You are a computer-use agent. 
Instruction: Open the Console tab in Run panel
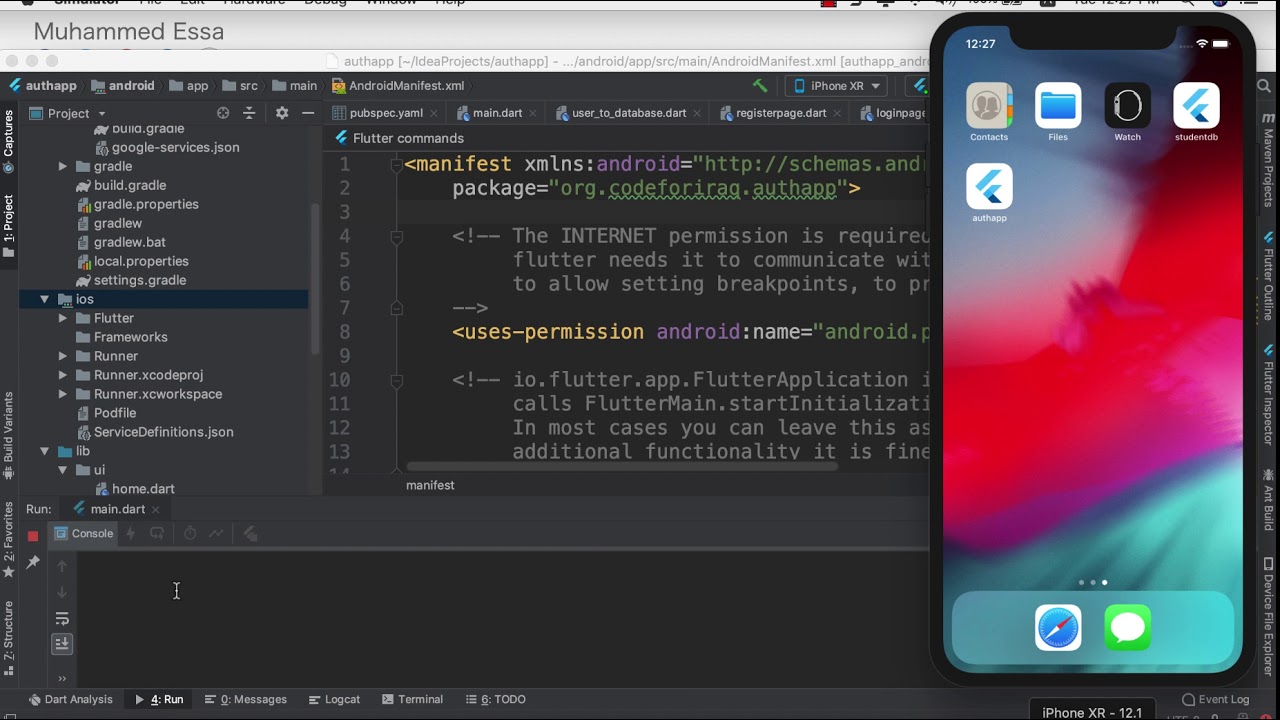(84, 534)
